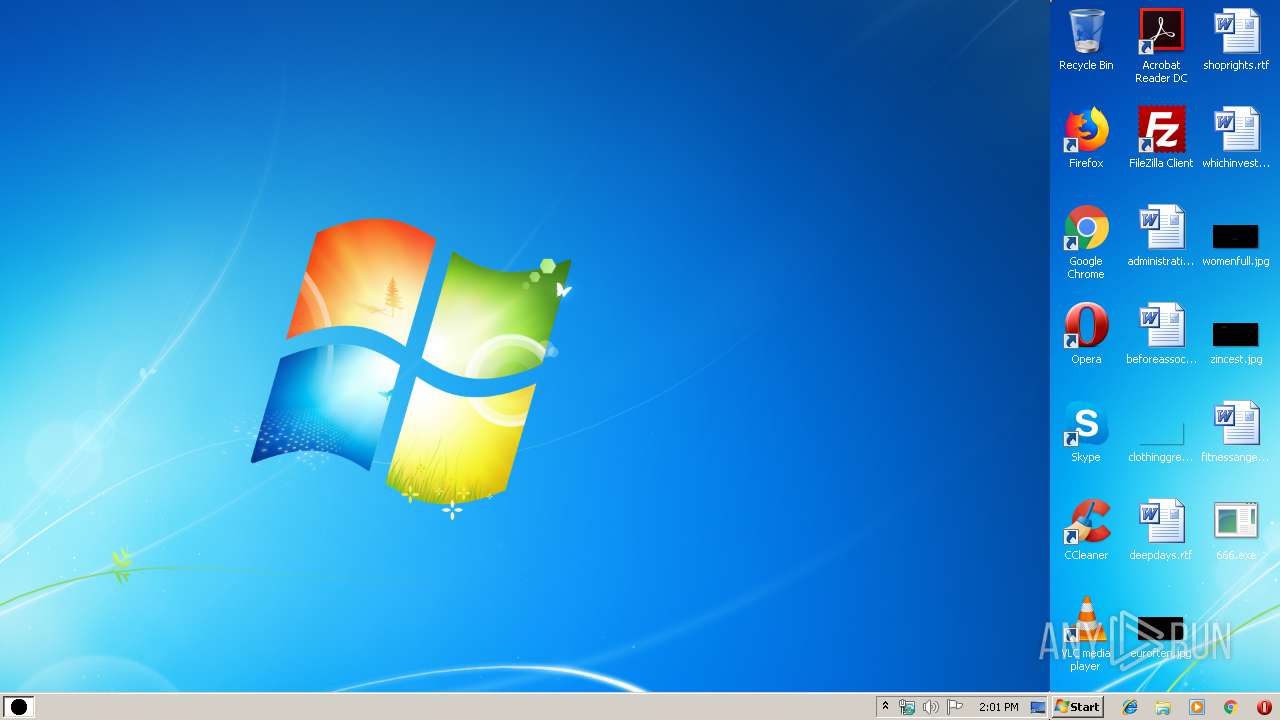Launch Windows Media Player from taskbar
This screenshot has height=720, width=1280.
coord(1196,707)
